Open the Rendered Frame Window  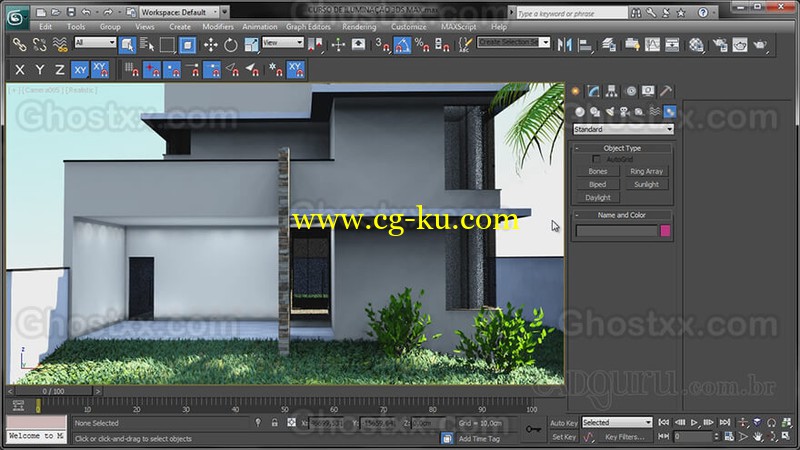click(740, 45)
